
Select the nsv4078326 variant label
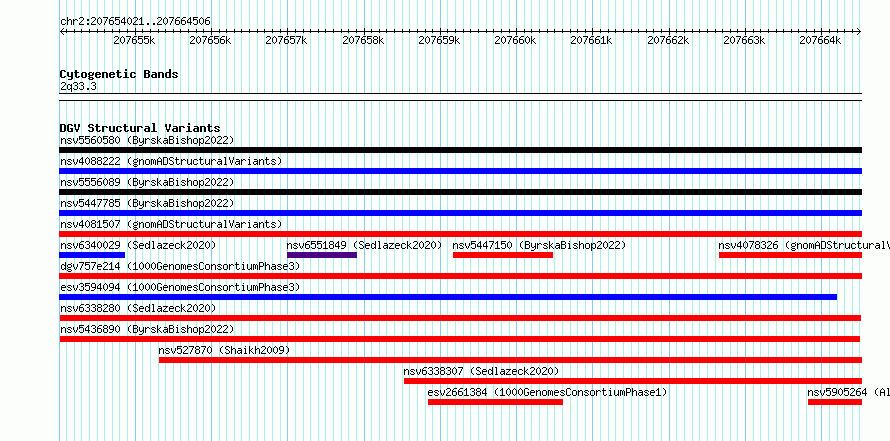[804, 245]
